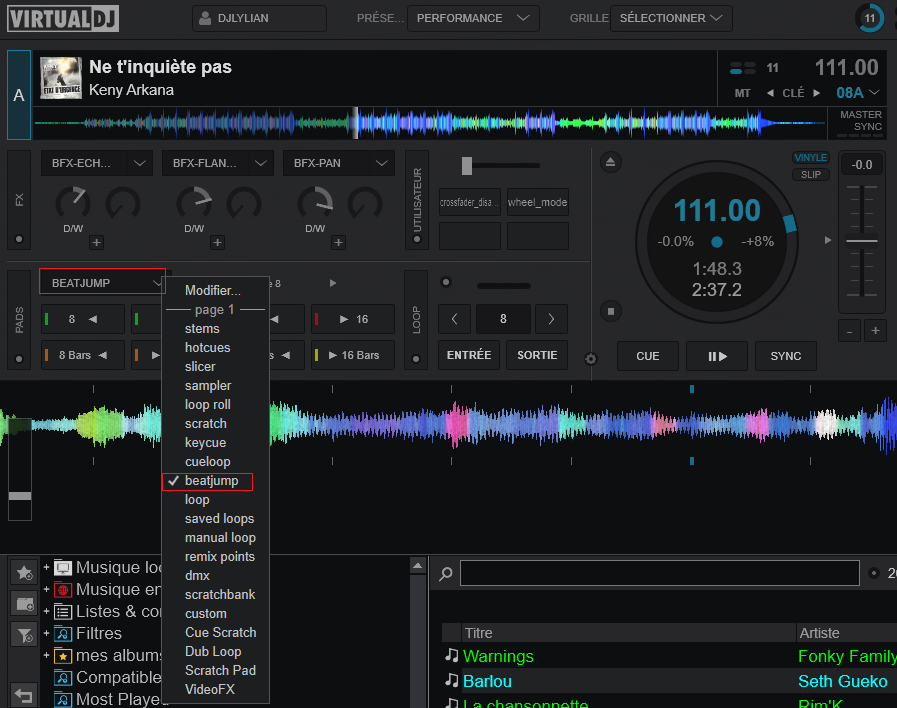Screen dimensions: 897x708
Task: Click the music note icon beside Barlou
Action: click(452, 681)
